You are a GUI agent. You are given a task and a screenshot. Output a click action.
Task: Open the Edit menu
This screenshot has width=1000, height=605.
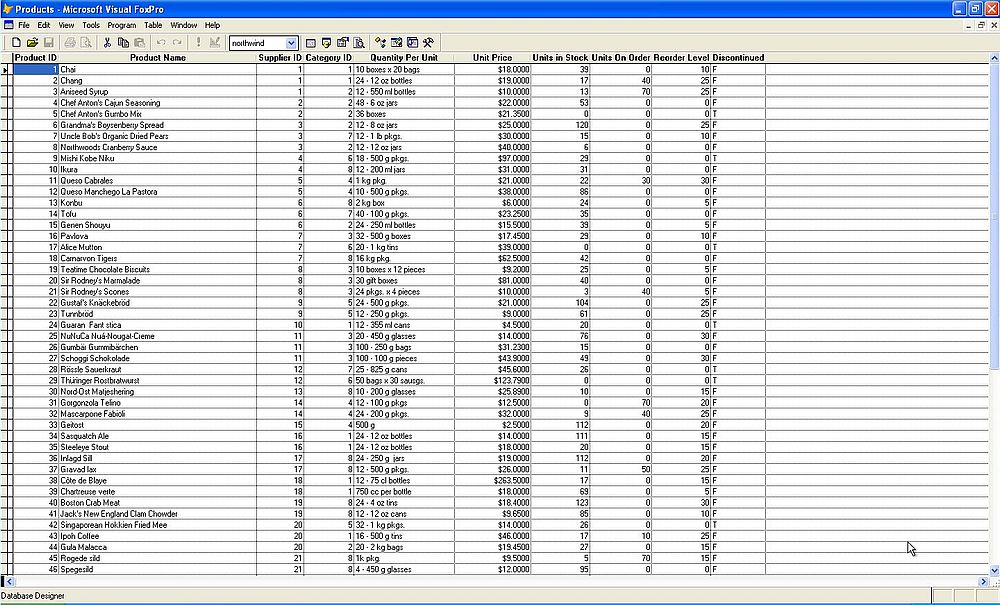click(43, 26)
